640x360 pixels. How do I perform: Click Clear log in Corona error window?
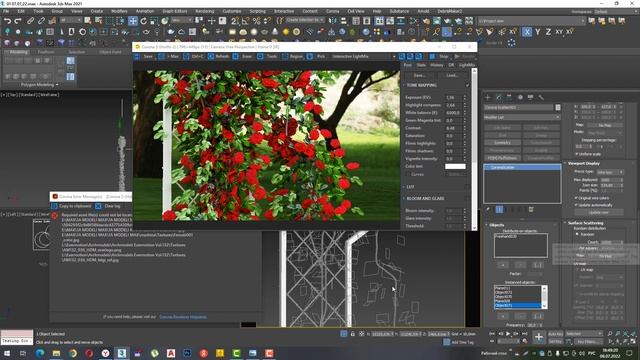(x=108, y=206)
